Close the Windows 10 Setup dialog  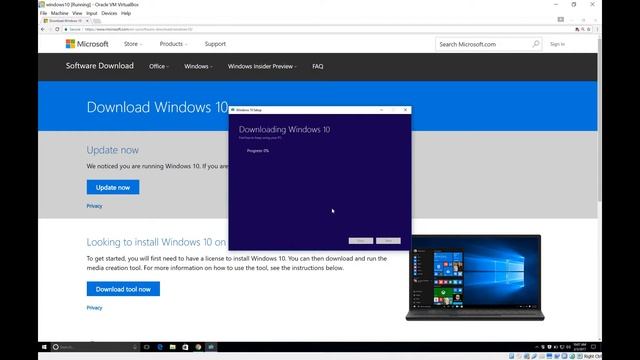click(x=405, y=110)
